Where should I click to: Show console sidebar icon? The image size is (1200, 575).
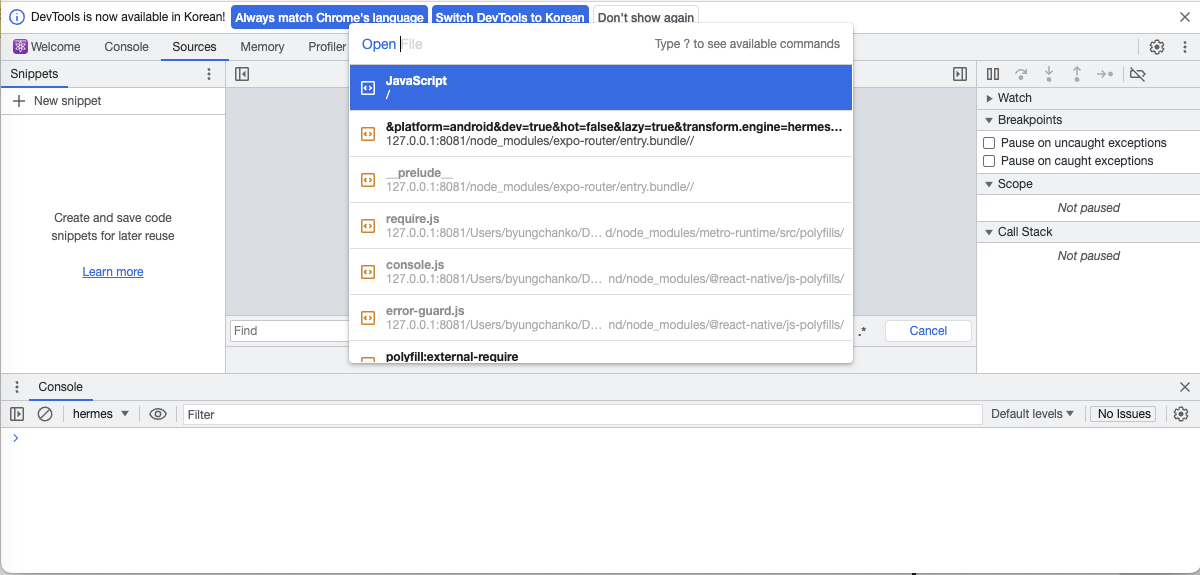coord(17,414)
